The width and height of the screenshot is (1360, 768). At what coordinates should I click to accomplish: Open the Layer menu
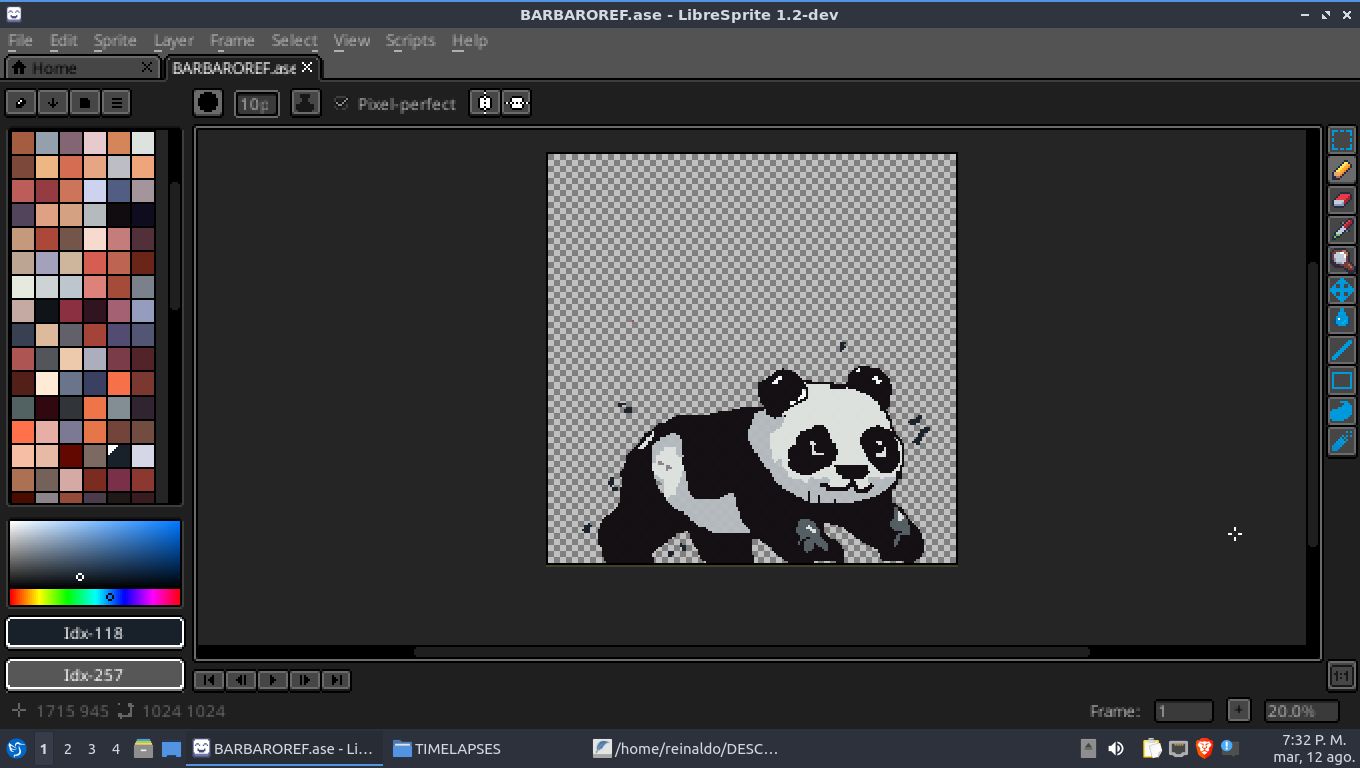click(x=173, y=40)
